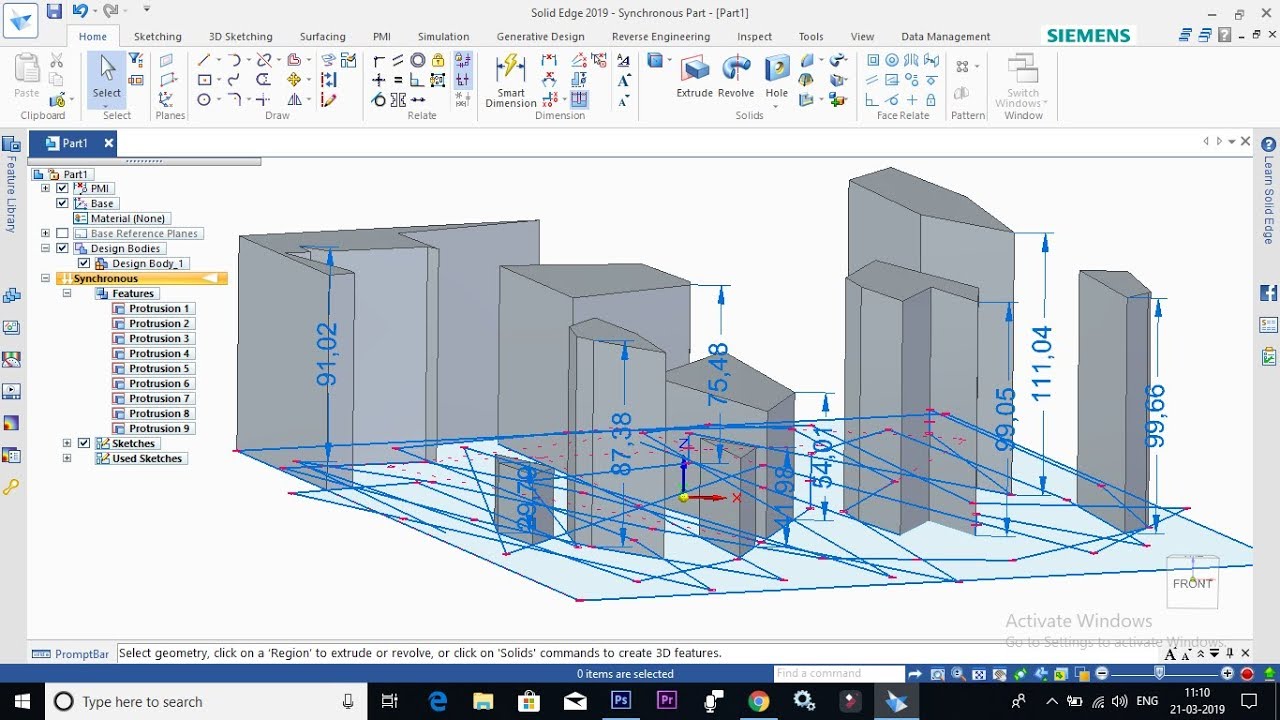Toggle the Design Body_1 checkbox
This screenshot has width=1280, height=720.
point(84,263)
